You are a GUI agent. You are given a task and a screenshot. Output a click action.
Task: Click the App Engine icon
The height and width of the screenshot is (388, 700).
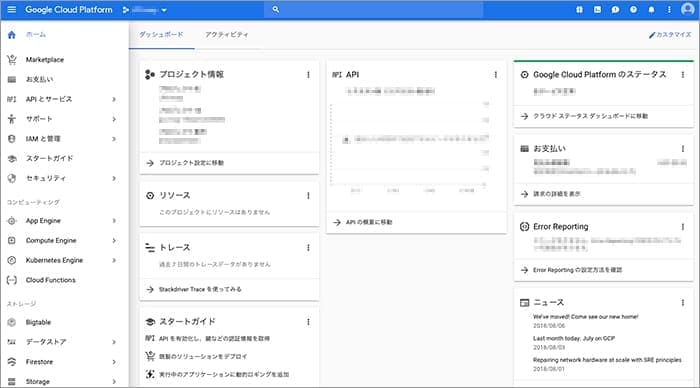click(12, 221)
